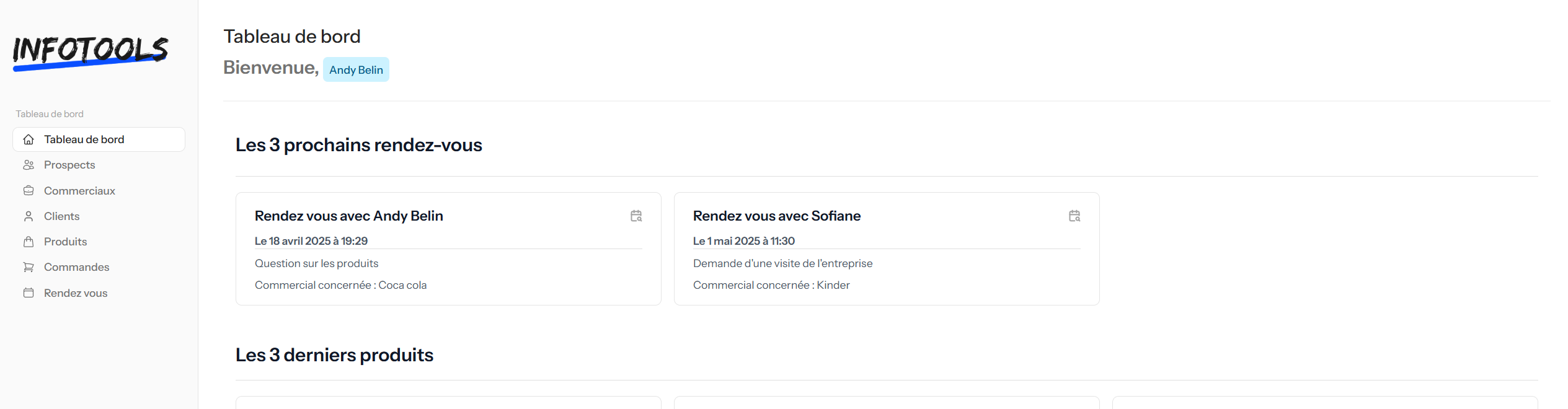Navigate to the Clients page
Screen dimensions: 1568x409
pos(61,216)
